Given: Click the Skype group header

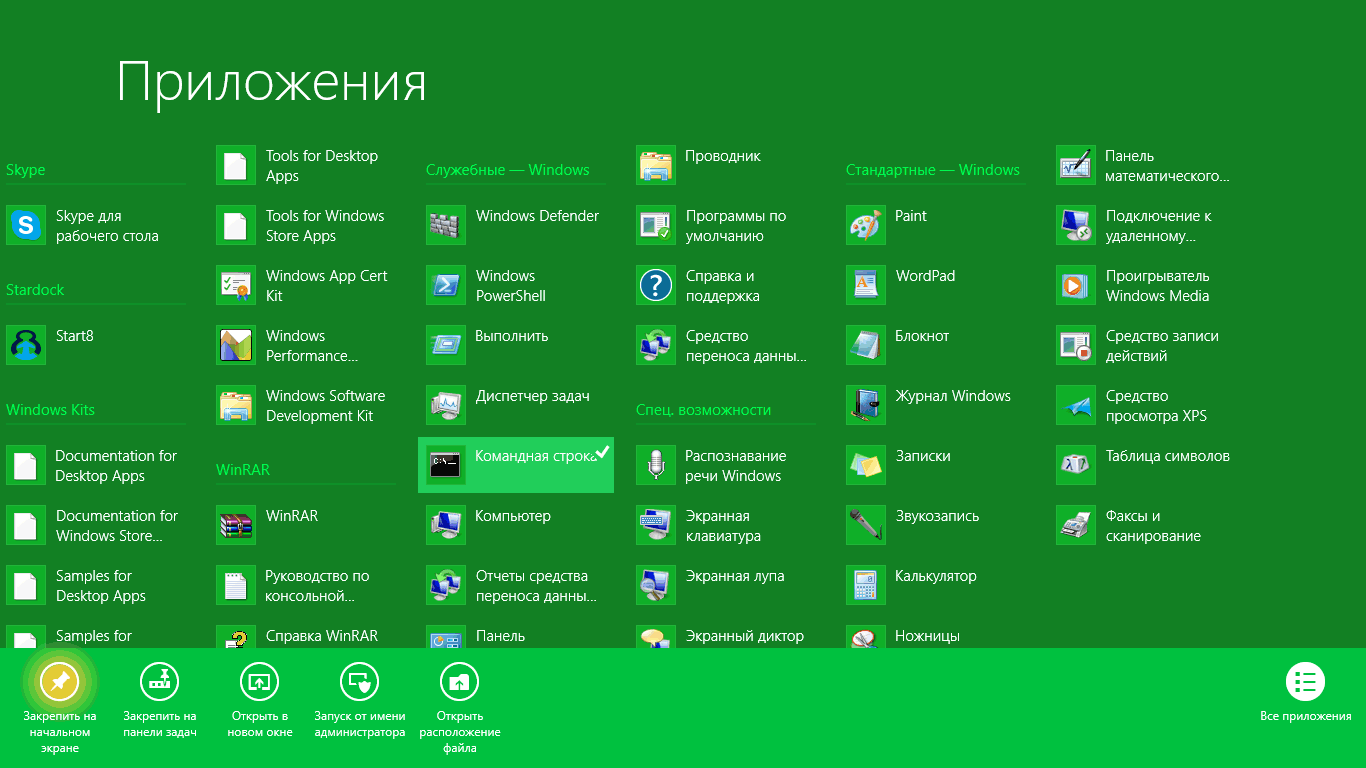Looking at the screenshot, I should pyautogui.click(x=26, y=170).
